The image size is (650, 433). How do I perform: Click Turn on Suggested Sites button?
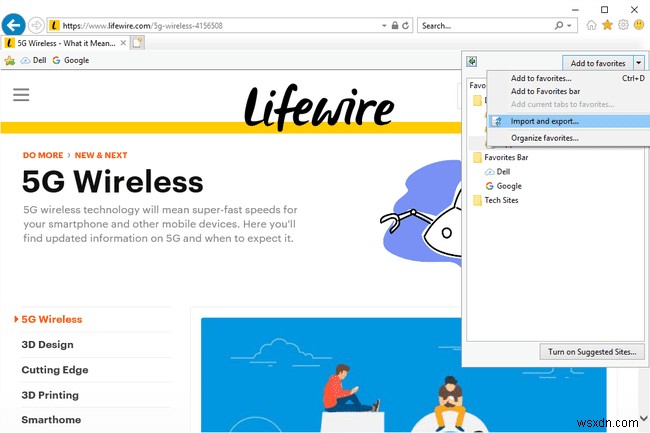592,352
